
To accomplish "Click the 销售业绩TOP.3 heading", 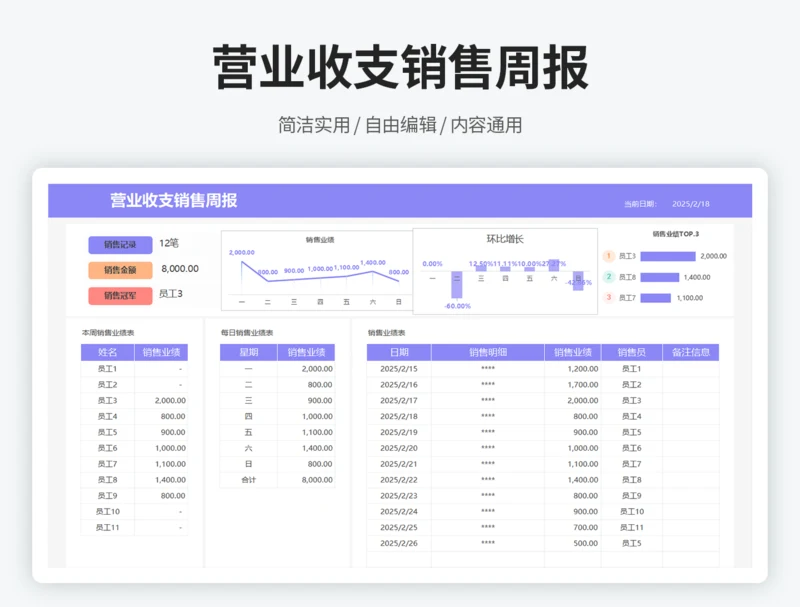I will [x=676, y=234].
